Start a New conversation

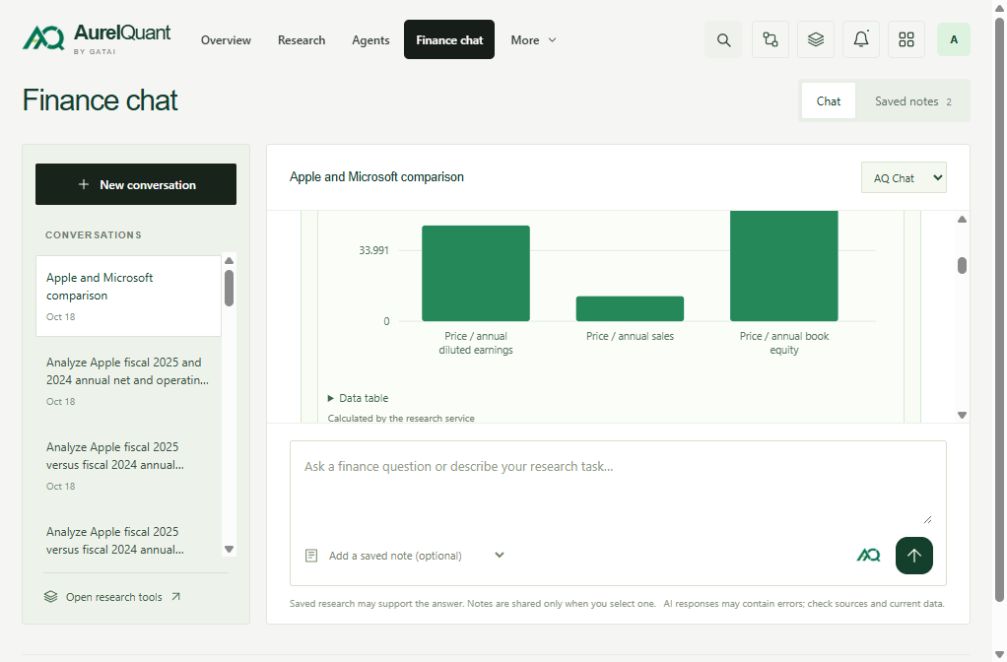point(136,184)
